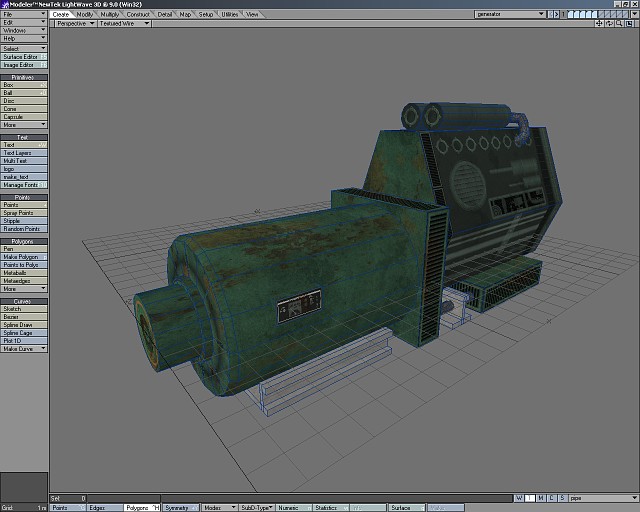Open the Perspective view type dropdown

coord(75,24)
